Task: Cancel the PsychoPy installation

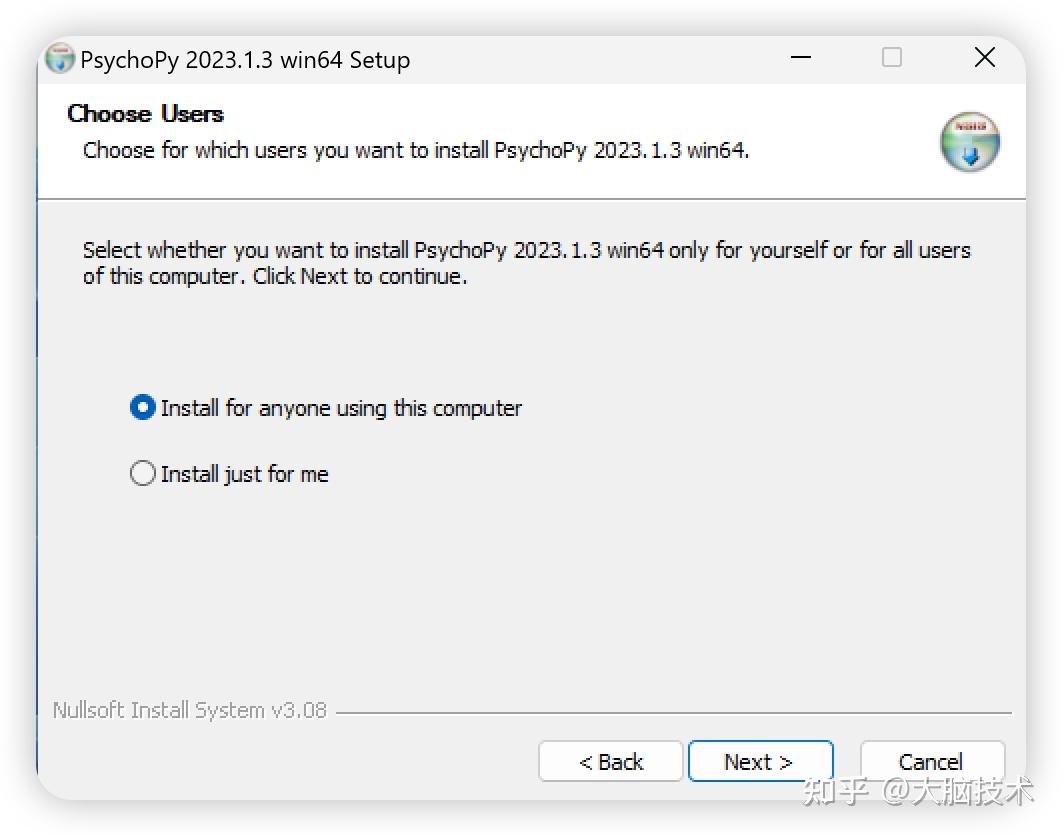Action: [931, 762]
